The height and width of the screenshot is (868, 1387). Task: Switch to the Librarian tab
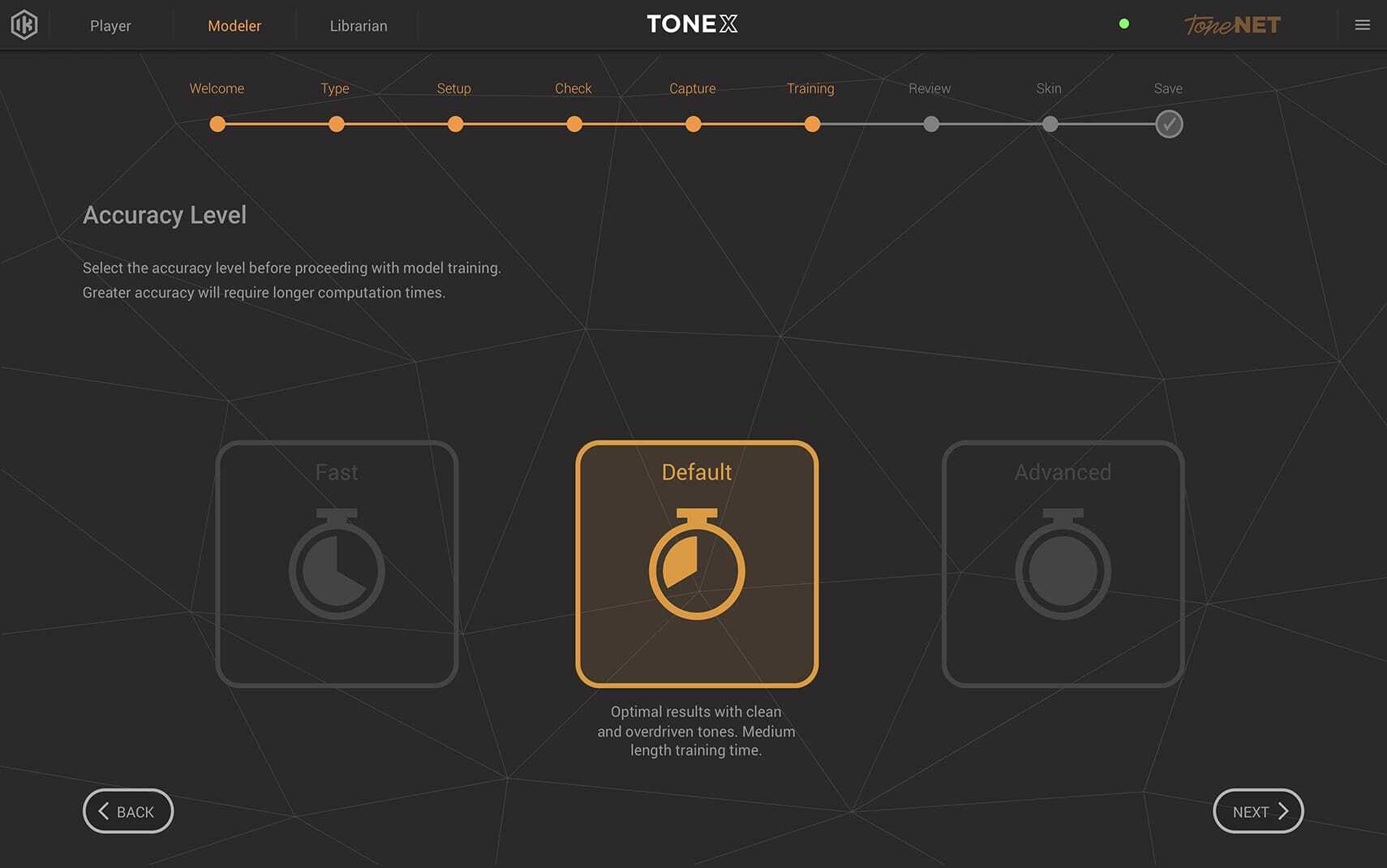coord(359,26)
